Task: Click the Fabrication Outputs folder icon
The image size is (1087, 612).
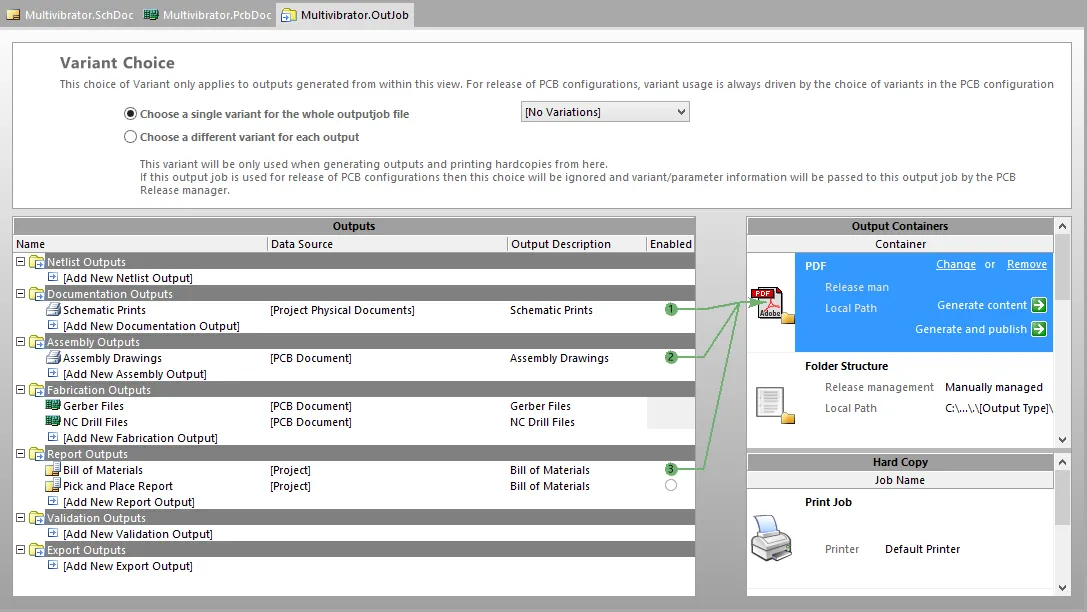Action: (x=37, y=390)
